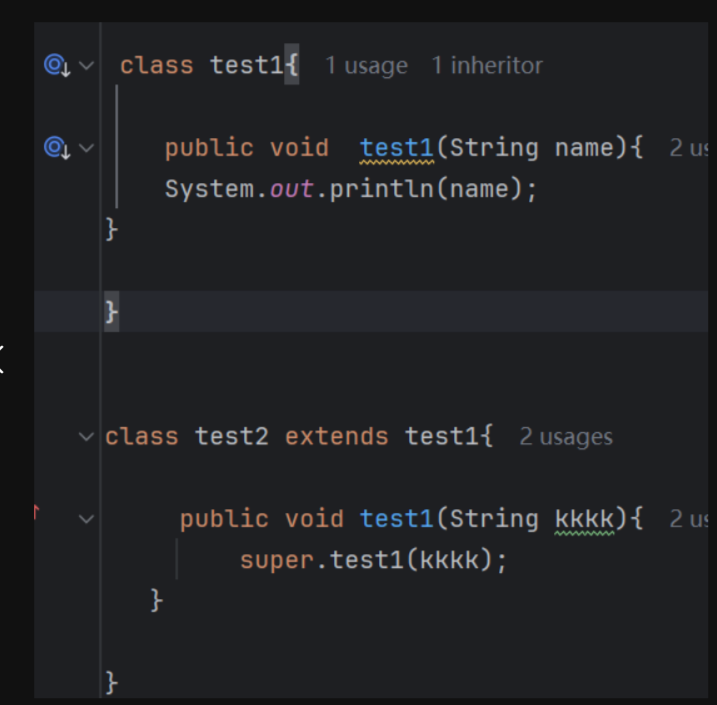Viewport: 717px width, 705px height.
Task: Click the usages hint after test1(String name)
Action: point(689,148)
